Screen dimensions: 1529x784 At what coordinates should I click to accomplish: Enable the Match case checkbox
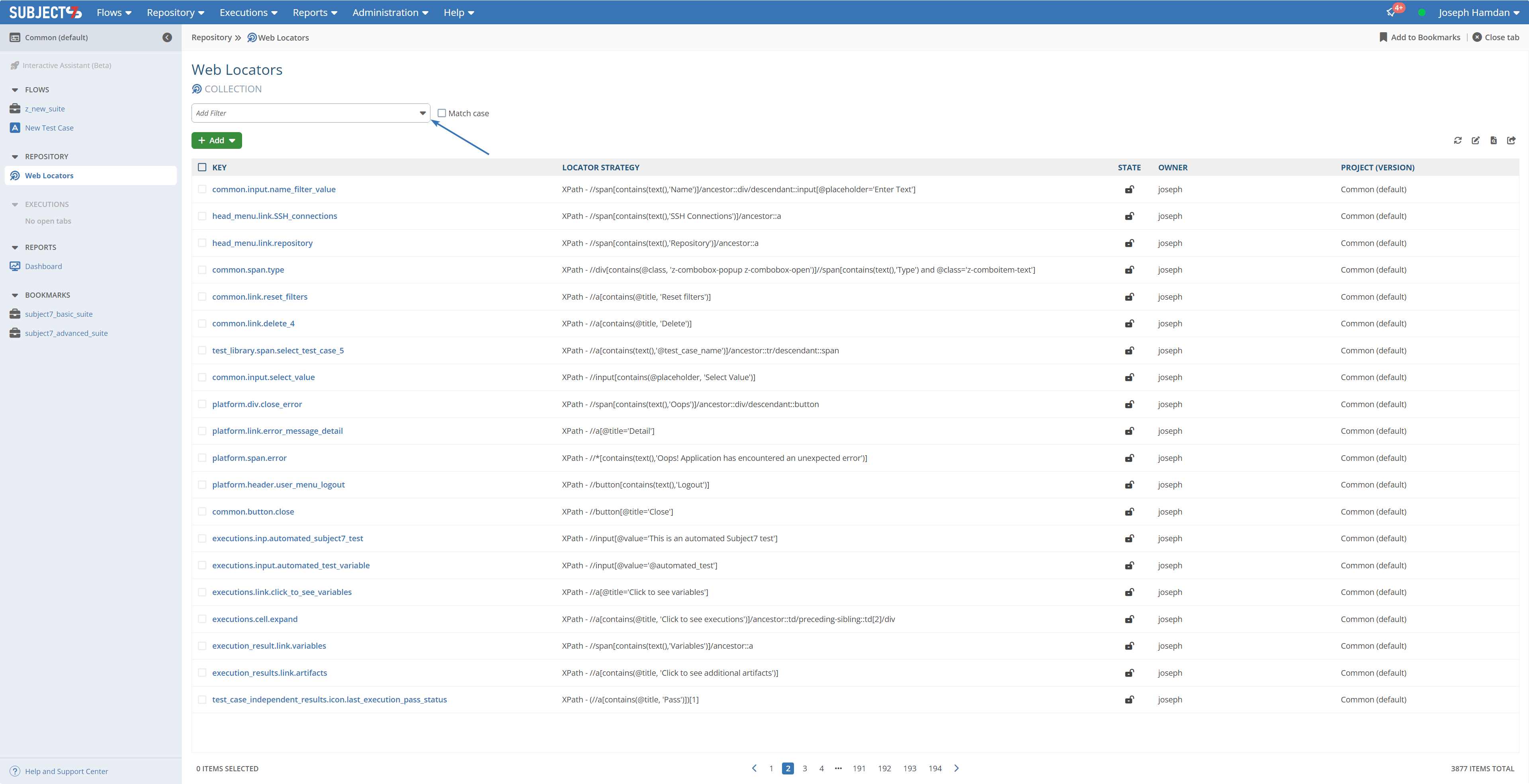442,113
